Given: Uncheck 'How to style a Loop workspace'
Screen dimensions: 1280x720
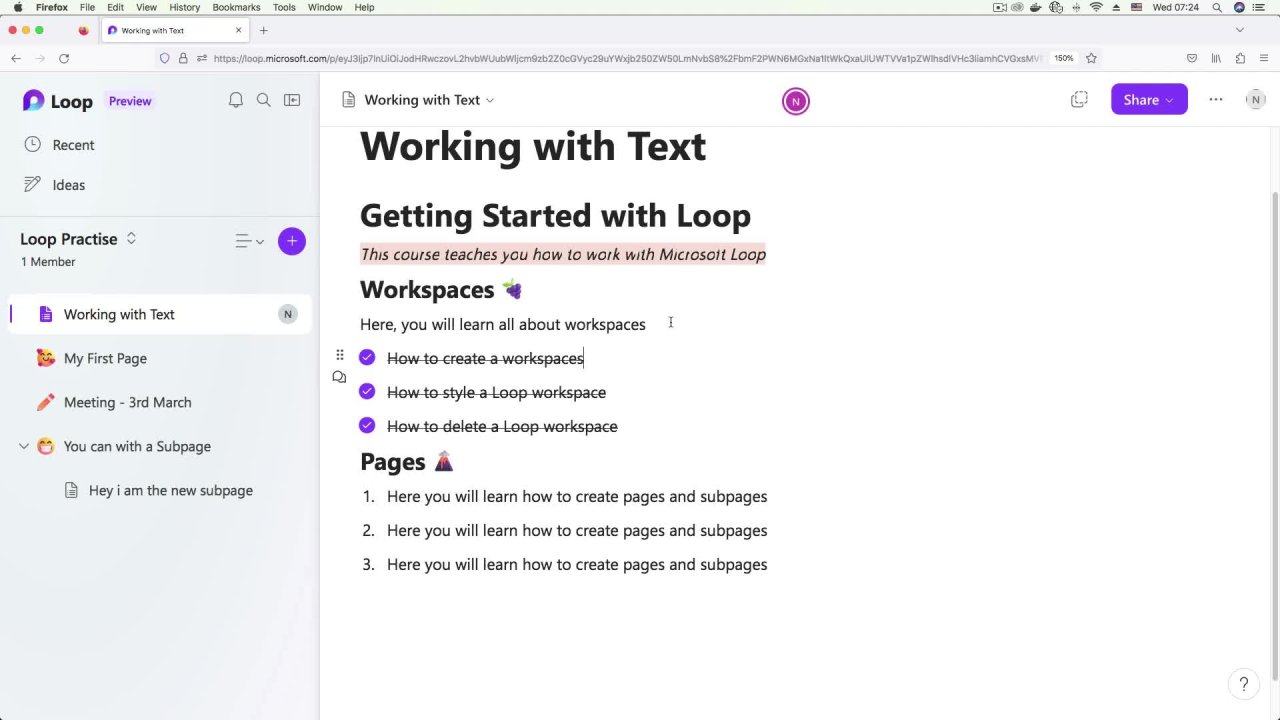Looking at the screenshot, I should click(x=367, y=392).
